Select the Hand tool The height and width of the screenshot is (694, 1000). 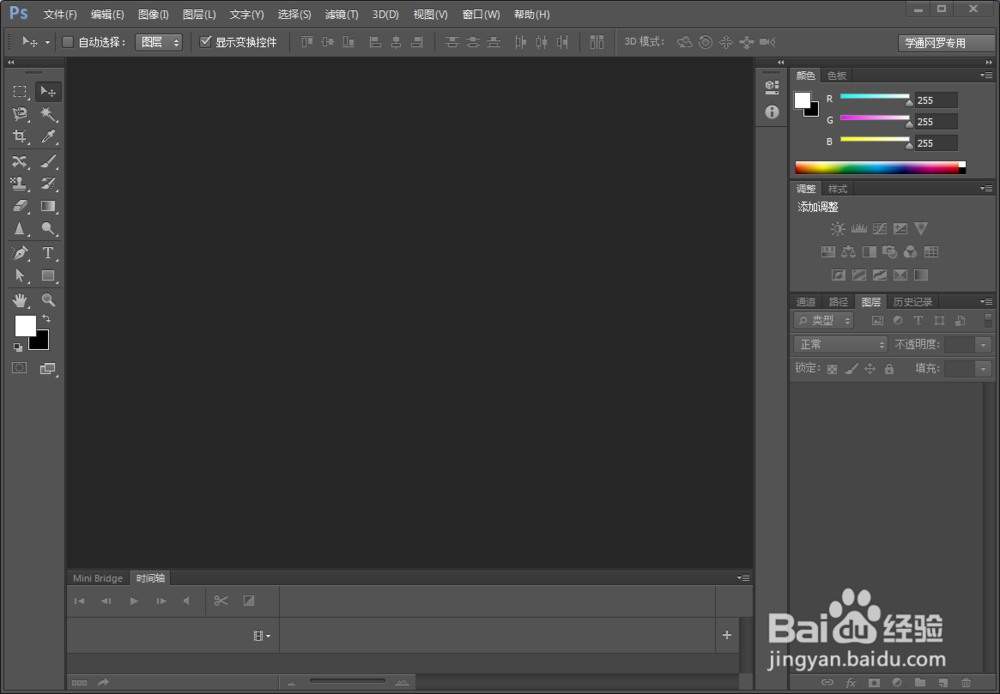click(x=20, y=300)
